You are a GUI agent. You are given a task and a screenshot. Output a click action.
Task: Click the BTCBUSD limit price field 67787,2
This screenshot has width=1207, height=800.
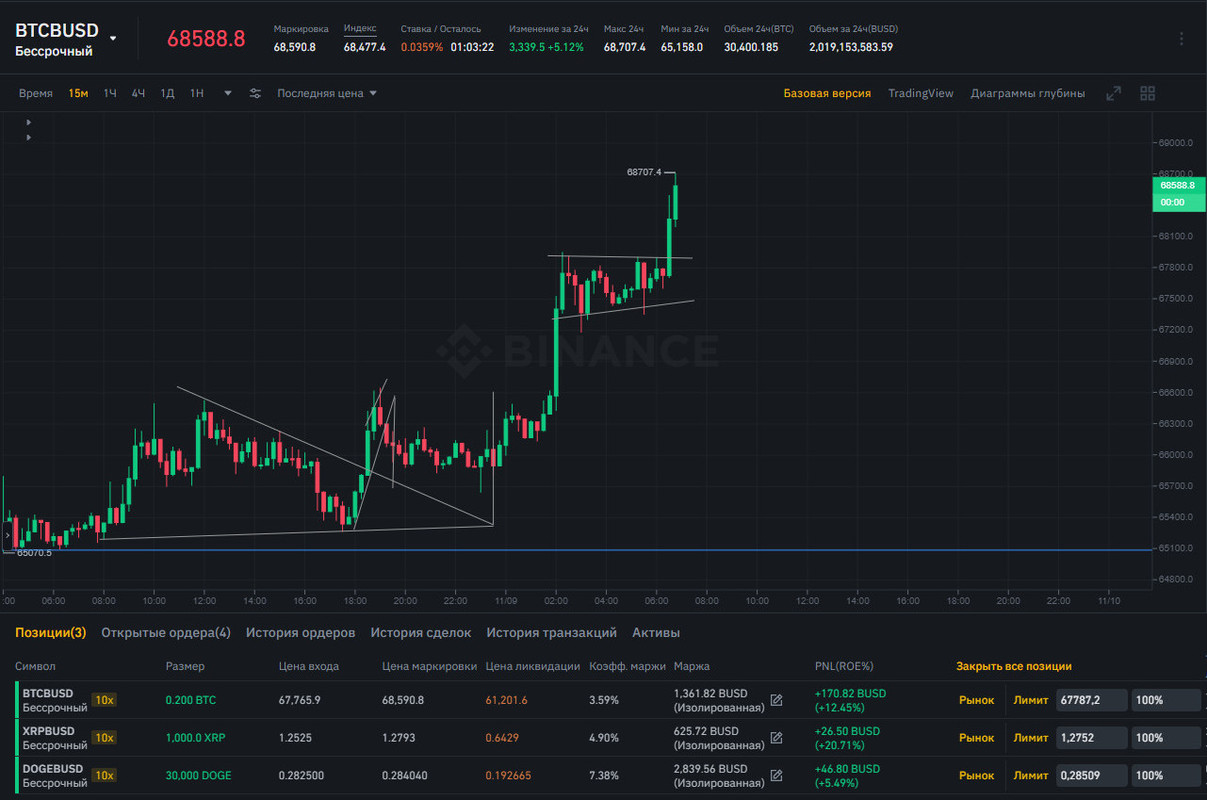tap(1091, 700)
